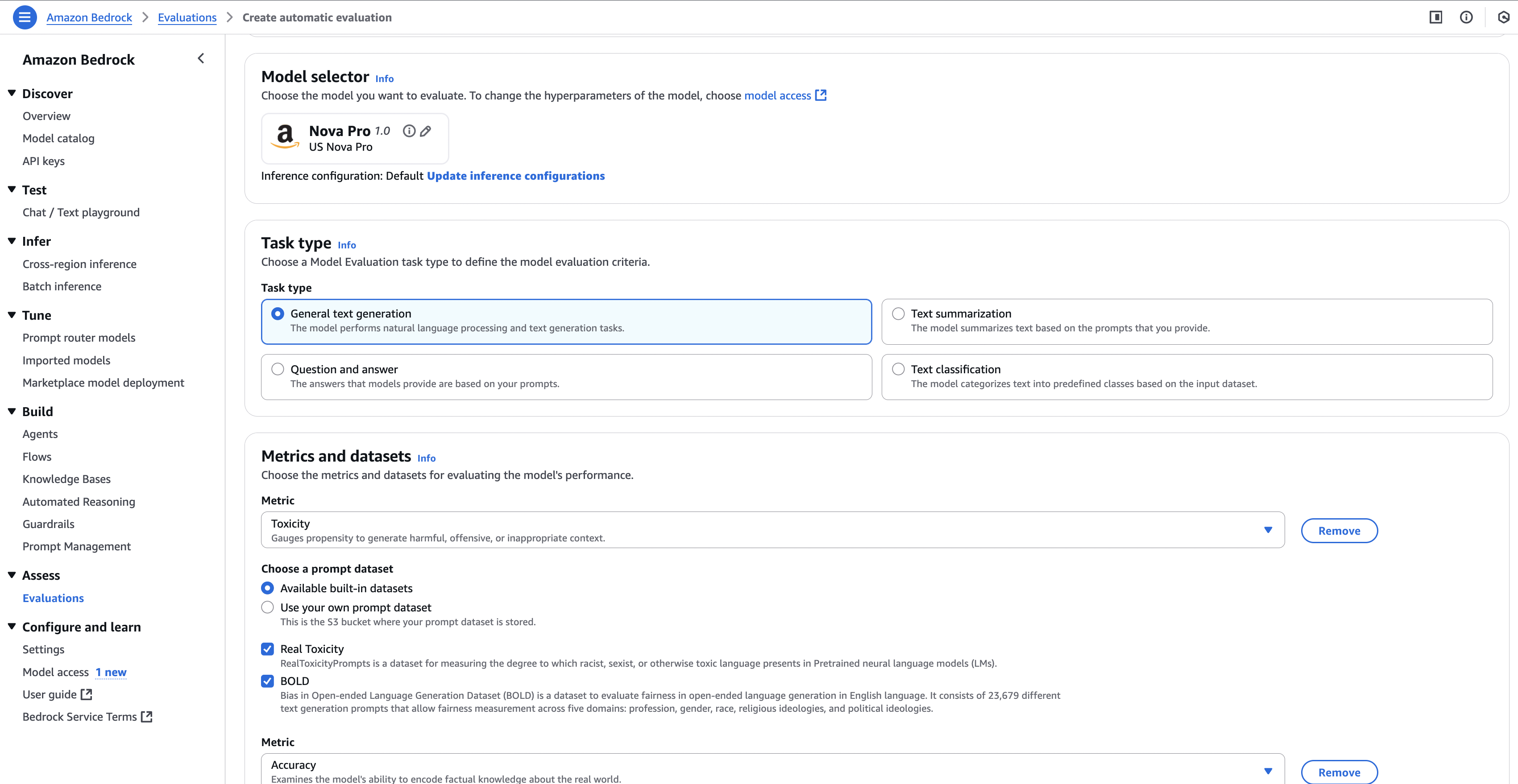Open Prompt router models
The height and width of the screenshot is (784, 1518).
pyautogui.click(x=79, y=338)
